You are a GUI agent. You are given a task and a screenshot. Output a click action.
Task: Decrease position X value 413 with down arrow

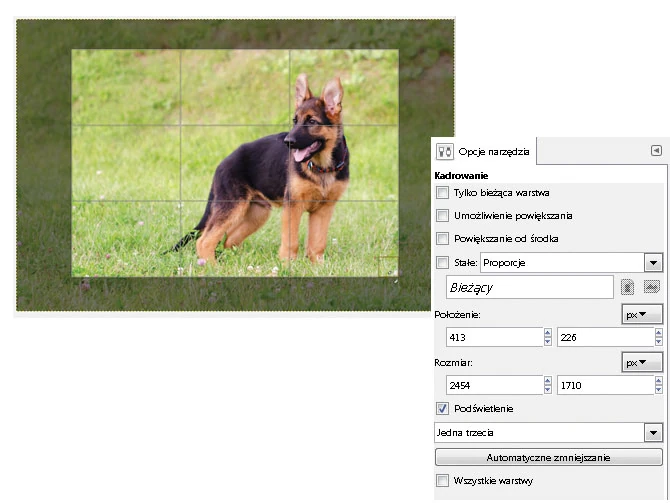point(548,341)
